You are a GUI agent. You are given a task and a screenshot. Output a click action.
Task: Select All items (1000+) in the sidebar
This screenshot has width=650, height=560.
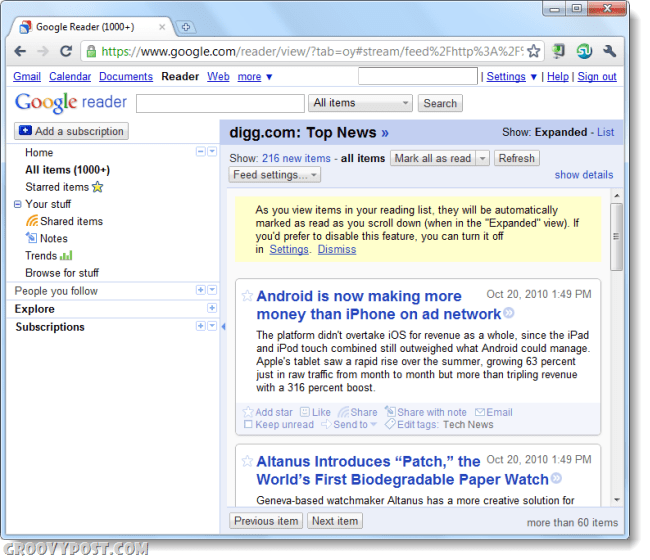68,170
